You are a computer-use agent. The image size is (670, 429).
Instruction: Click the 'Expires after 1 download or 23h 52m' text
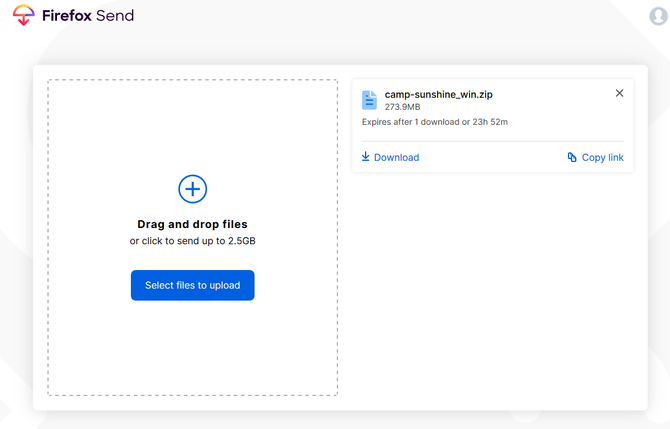click(435, 122)
